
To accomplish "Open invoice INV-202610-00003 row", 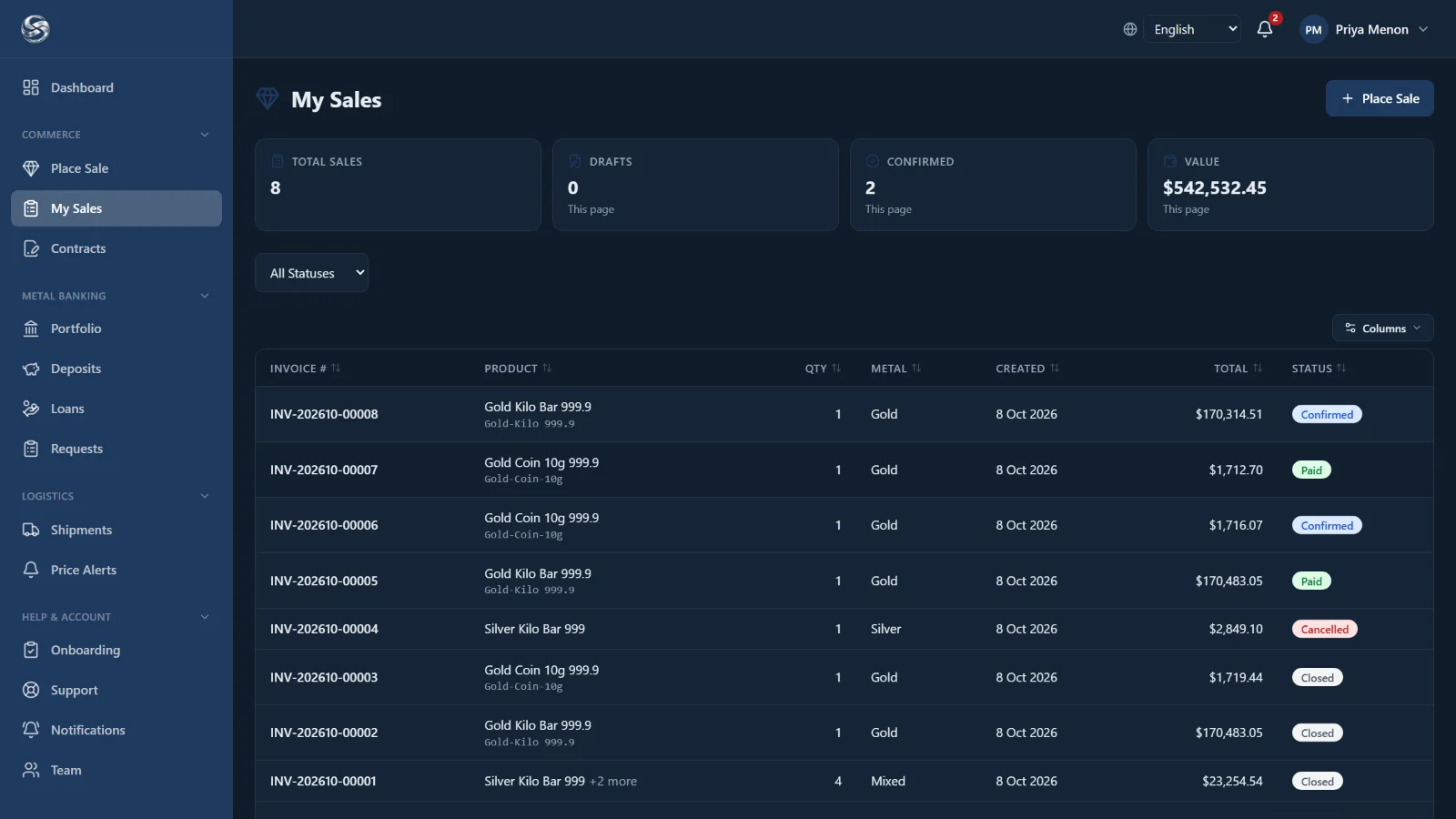I will point(844,677).
